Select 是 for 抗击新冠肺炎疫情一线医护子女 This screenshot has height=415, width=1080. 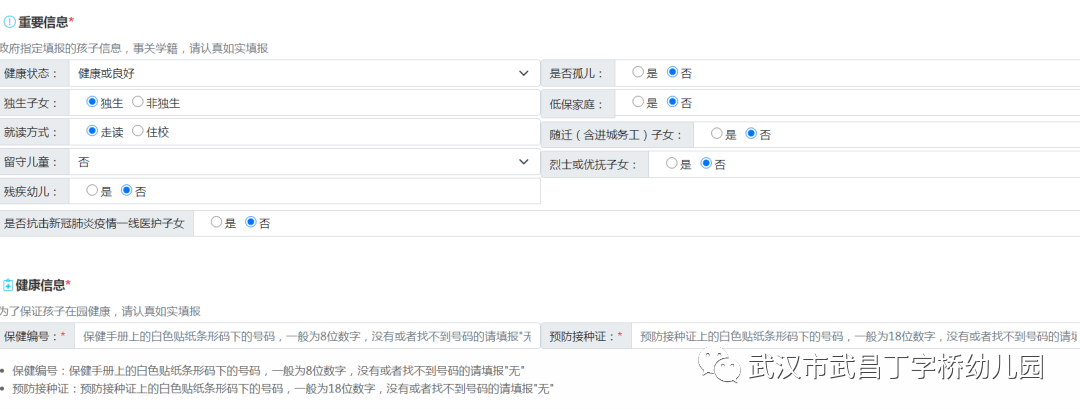pyautogui.click(x=216, y=223)
